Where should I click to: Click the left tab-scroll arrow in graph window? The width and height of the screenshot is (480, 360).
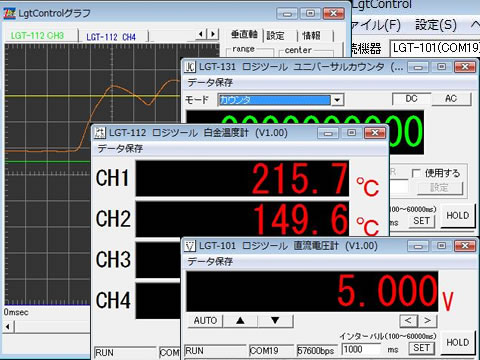point(201,34)
